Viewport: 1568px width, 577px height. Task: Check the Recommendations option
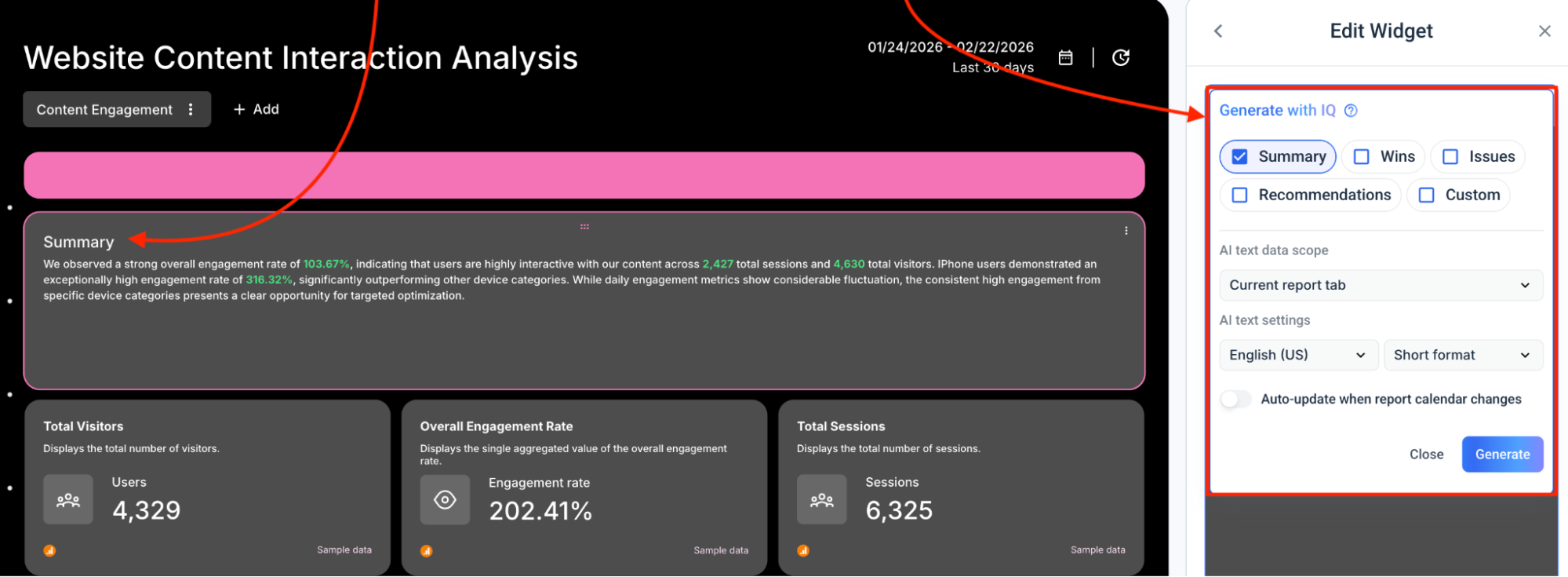click(1239, 195)
